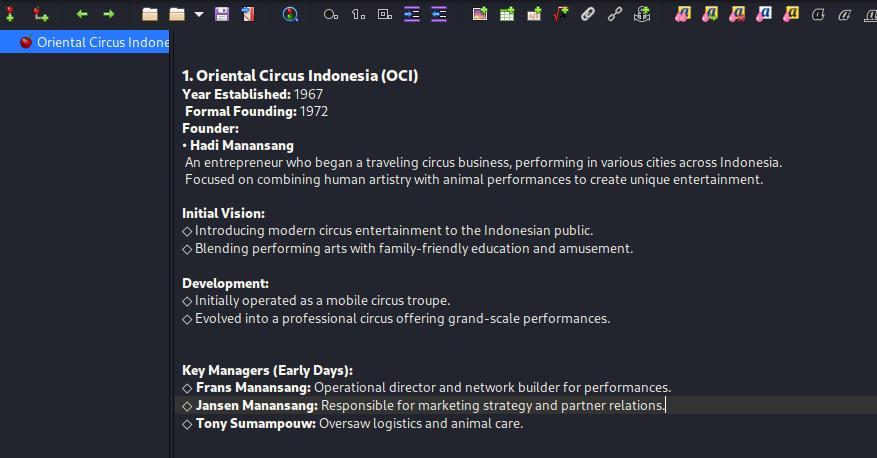Image resolution: width=877 pixels, height=458 pixels.
Task: Click the 'Tony Sumampouw' line
Action: [x=352, y=423]
